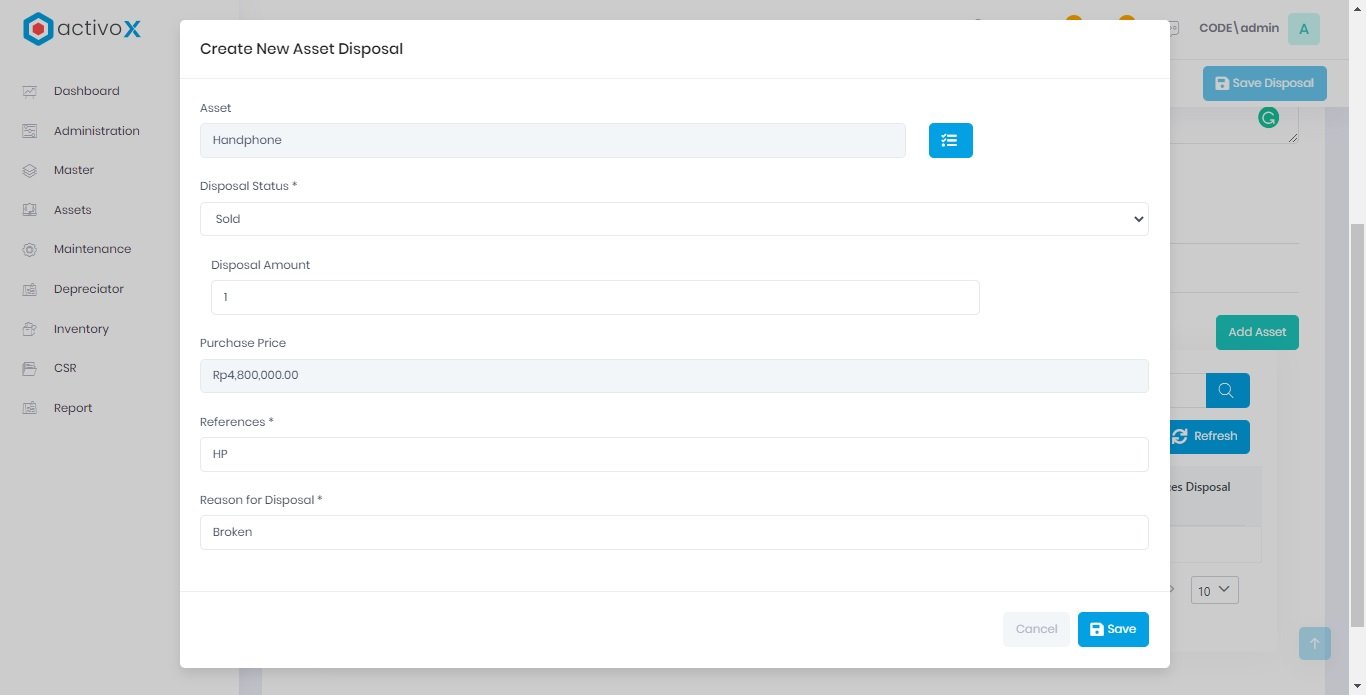Click the Add Asset button

[1256, 332]
